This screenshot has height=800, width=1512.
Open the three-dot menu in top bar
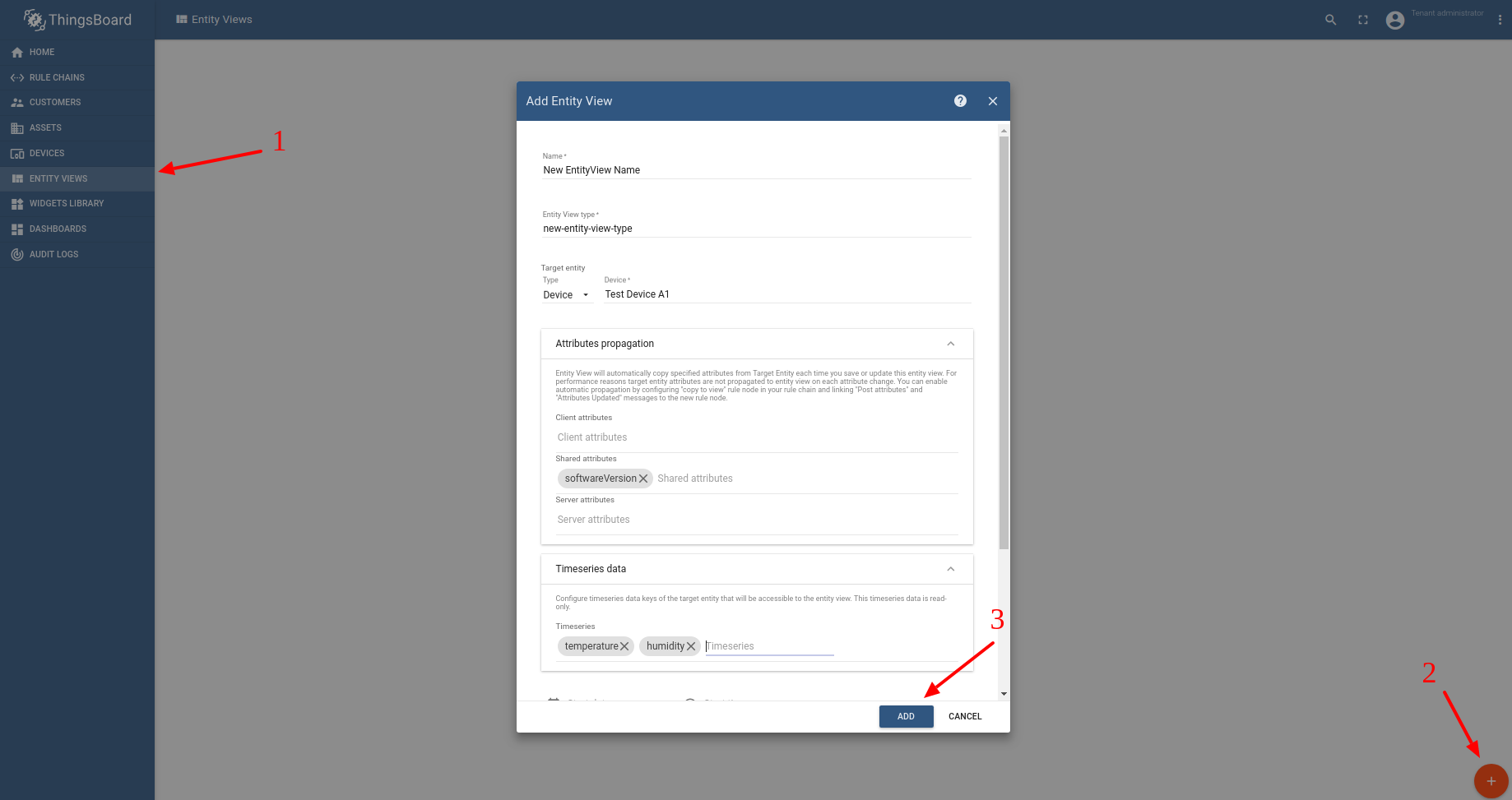pyautogui.click(x=1500, y=20)
